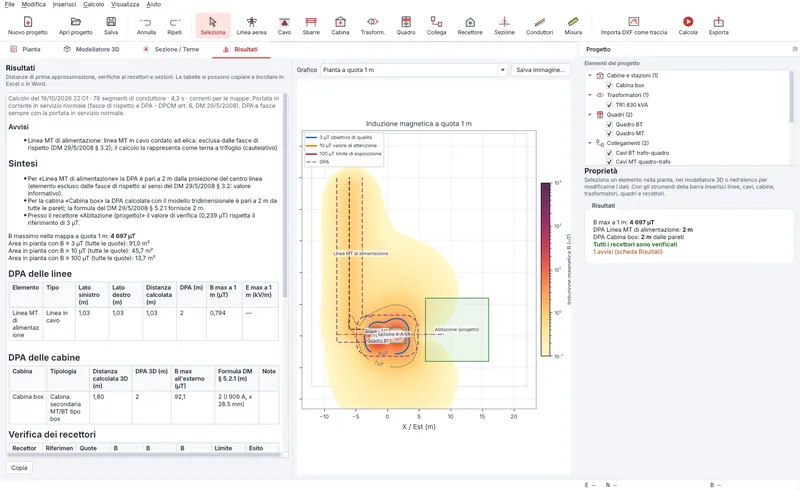
Task: Click the Verifica dei recettori heading
Action: (x=52, y=434)
